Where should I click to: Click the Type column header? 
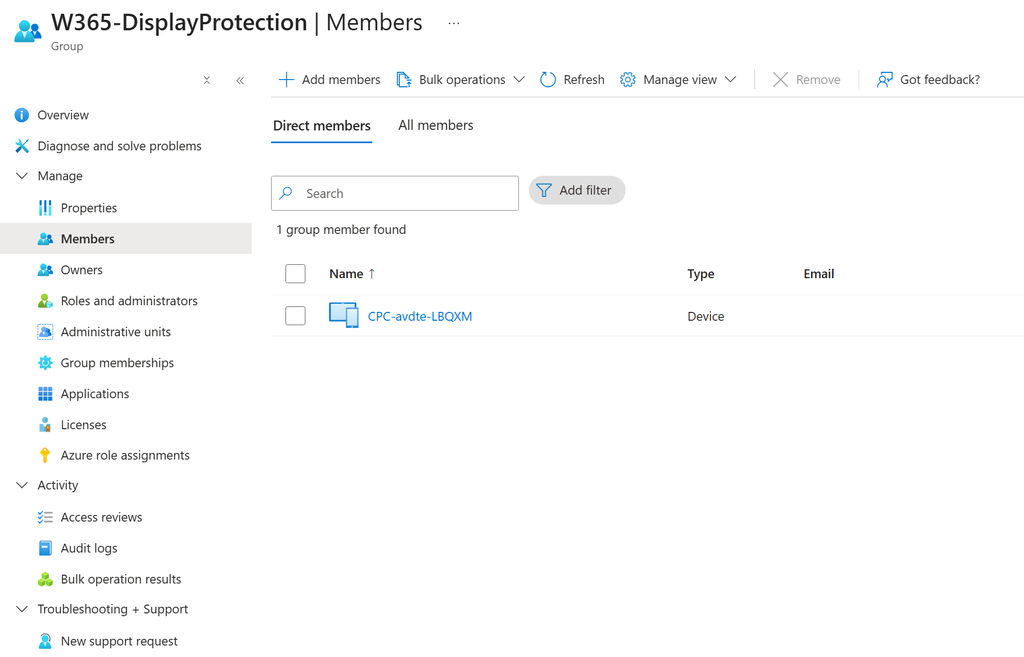[701, 274]
